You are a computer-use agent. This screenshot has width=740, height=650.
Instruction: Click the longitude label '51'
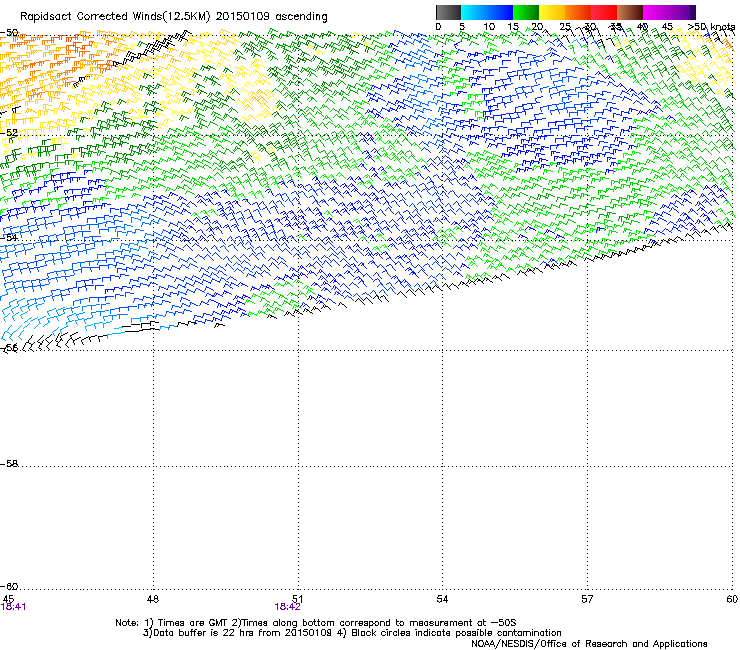298,599
